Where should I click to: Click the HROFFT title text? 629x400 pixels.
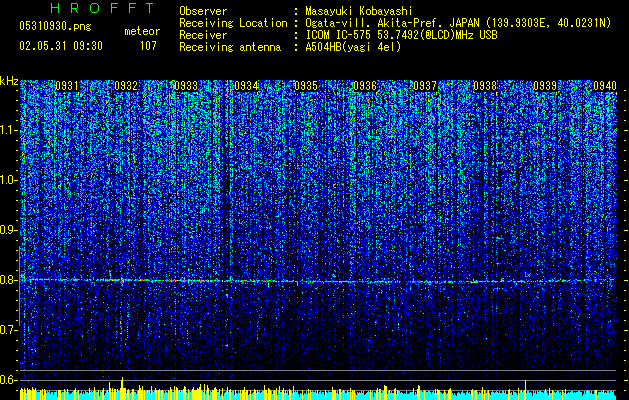click(102, 8)
